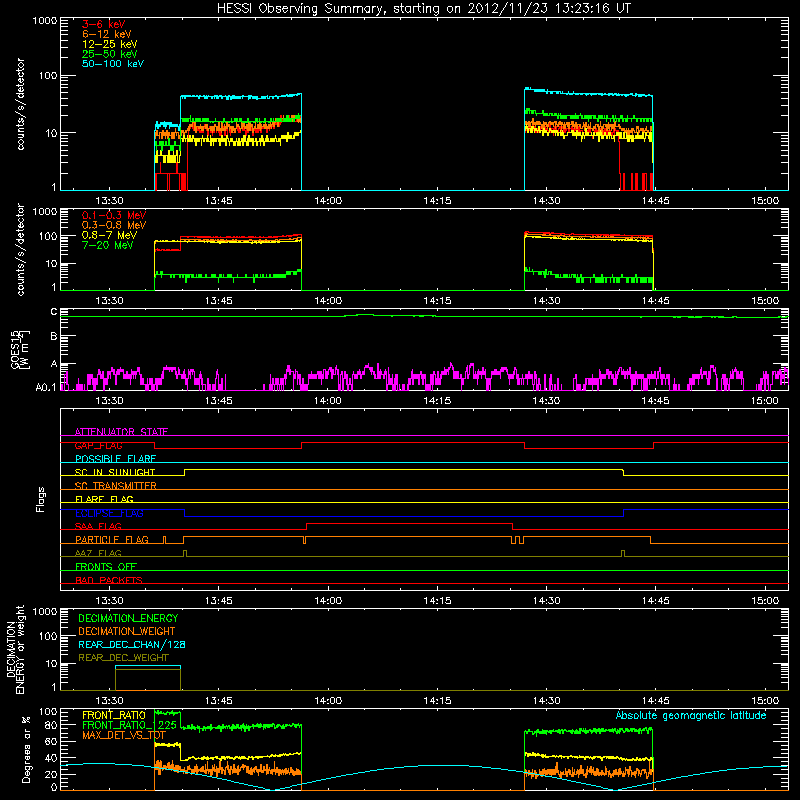Click the REAR_DEC_CHAN/128 legend label
The height and width of the screenshot is (800, 800).
(x=132, y=644)
